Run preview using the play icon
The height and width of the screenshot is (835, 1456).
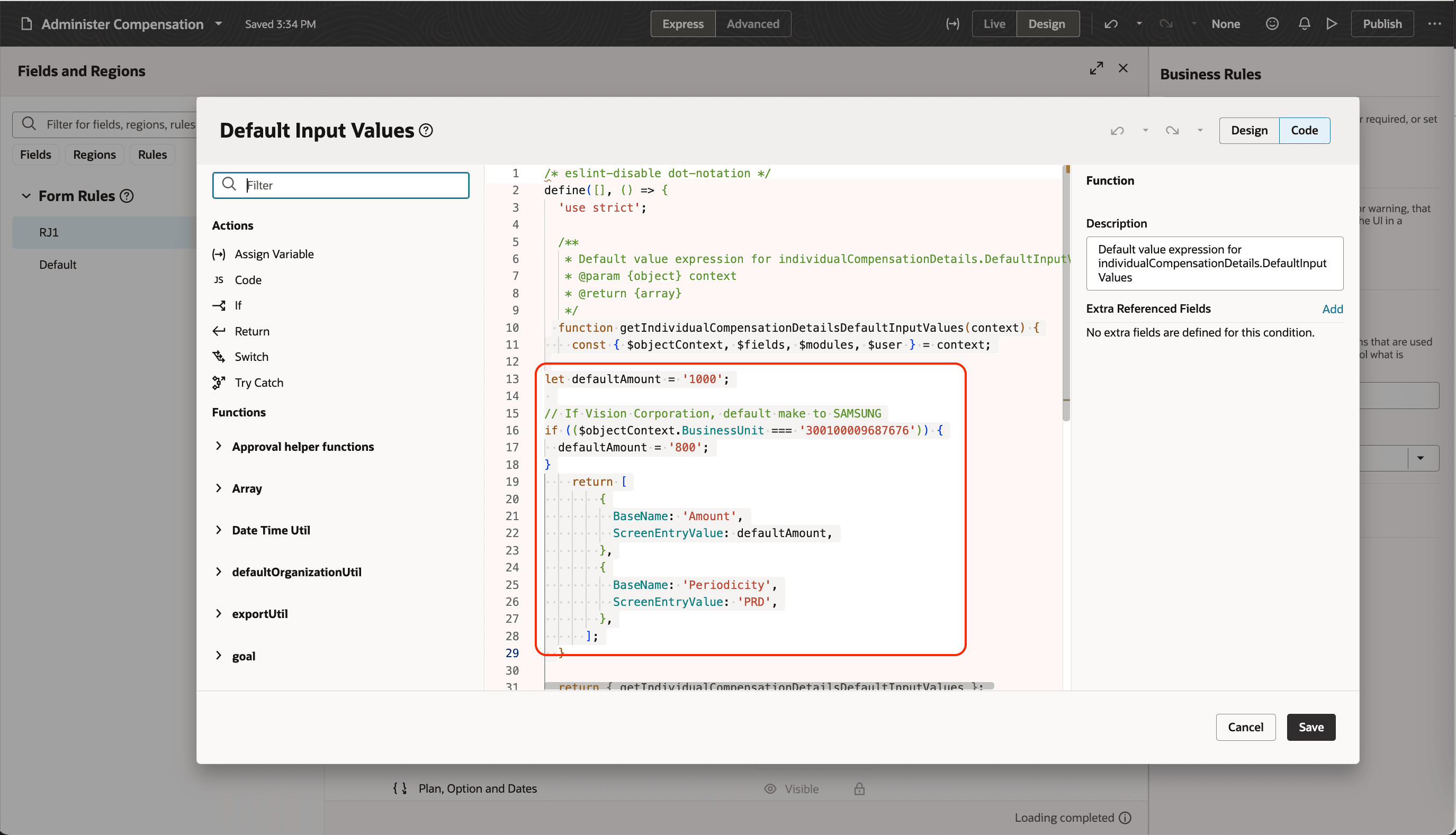point(1332,23)
